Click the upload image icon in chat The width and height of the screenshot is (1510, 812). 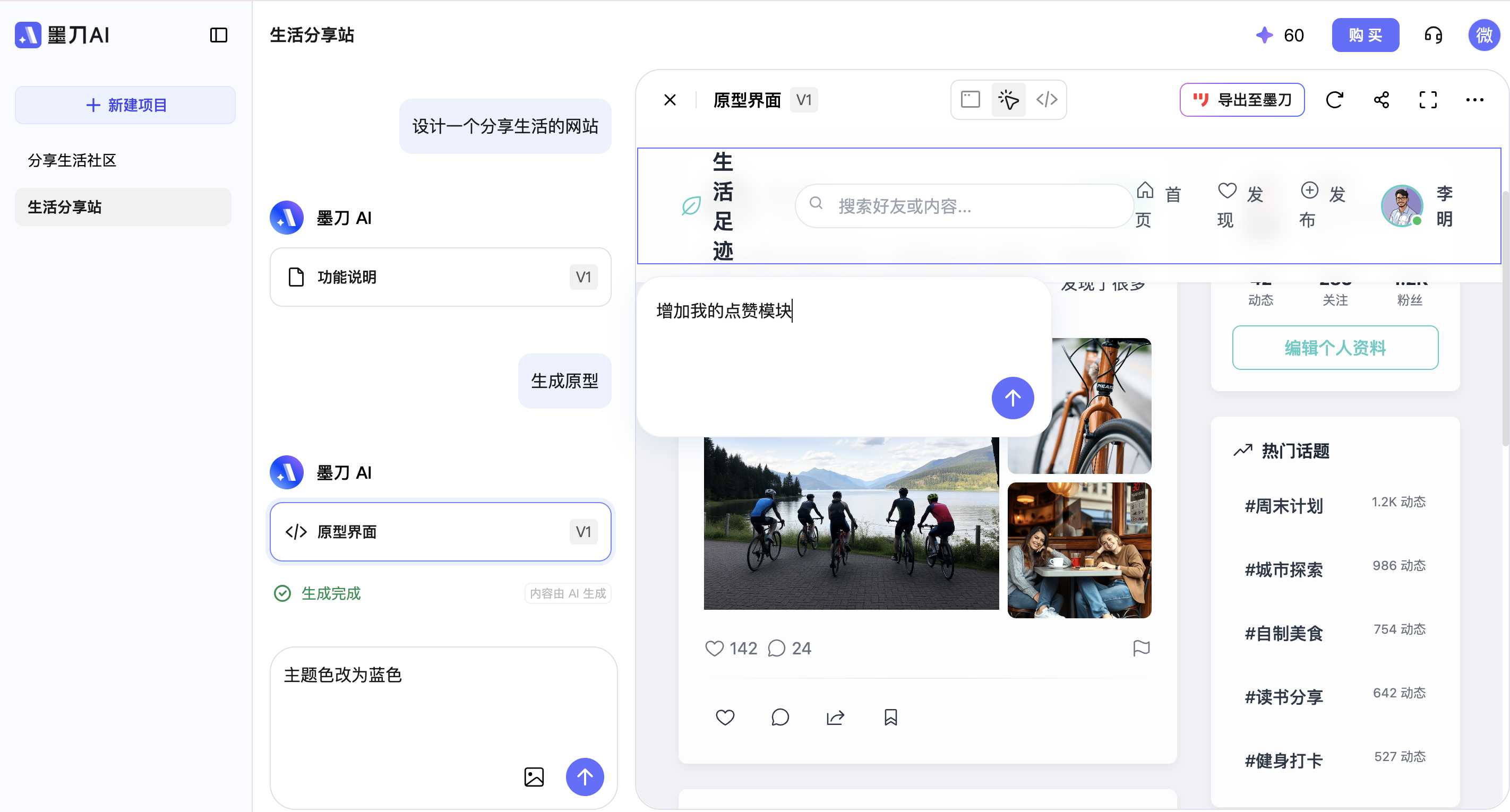534,777
